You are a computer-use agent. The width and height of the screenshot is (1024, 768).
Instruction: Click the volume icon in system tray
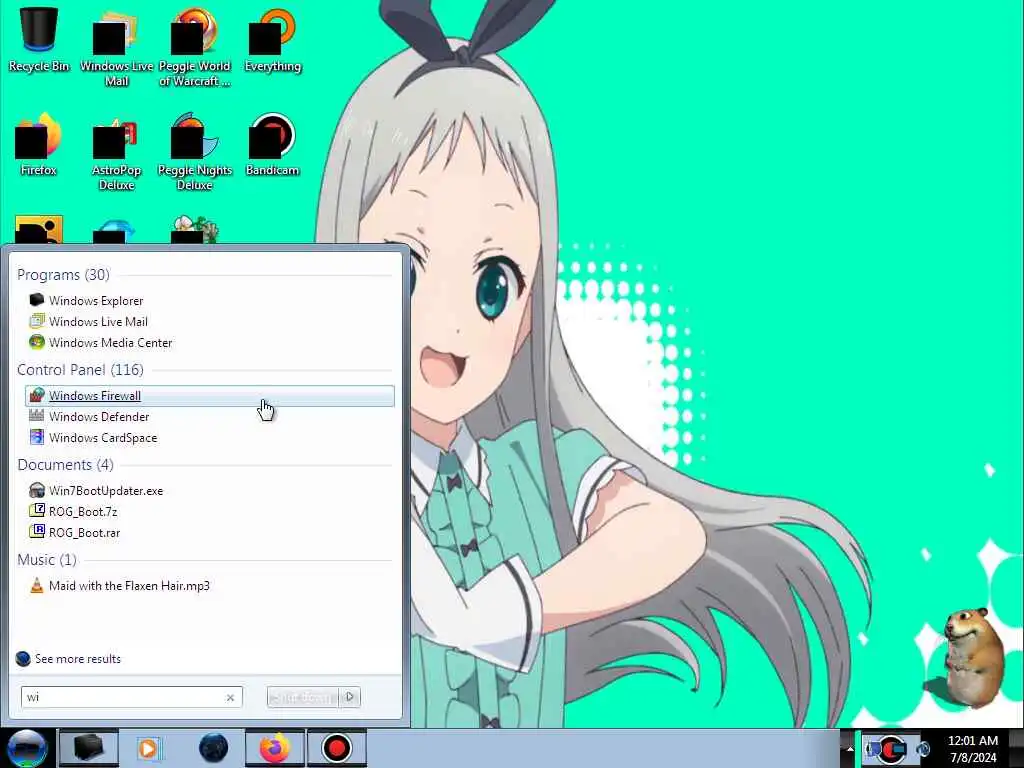[923, 749]
